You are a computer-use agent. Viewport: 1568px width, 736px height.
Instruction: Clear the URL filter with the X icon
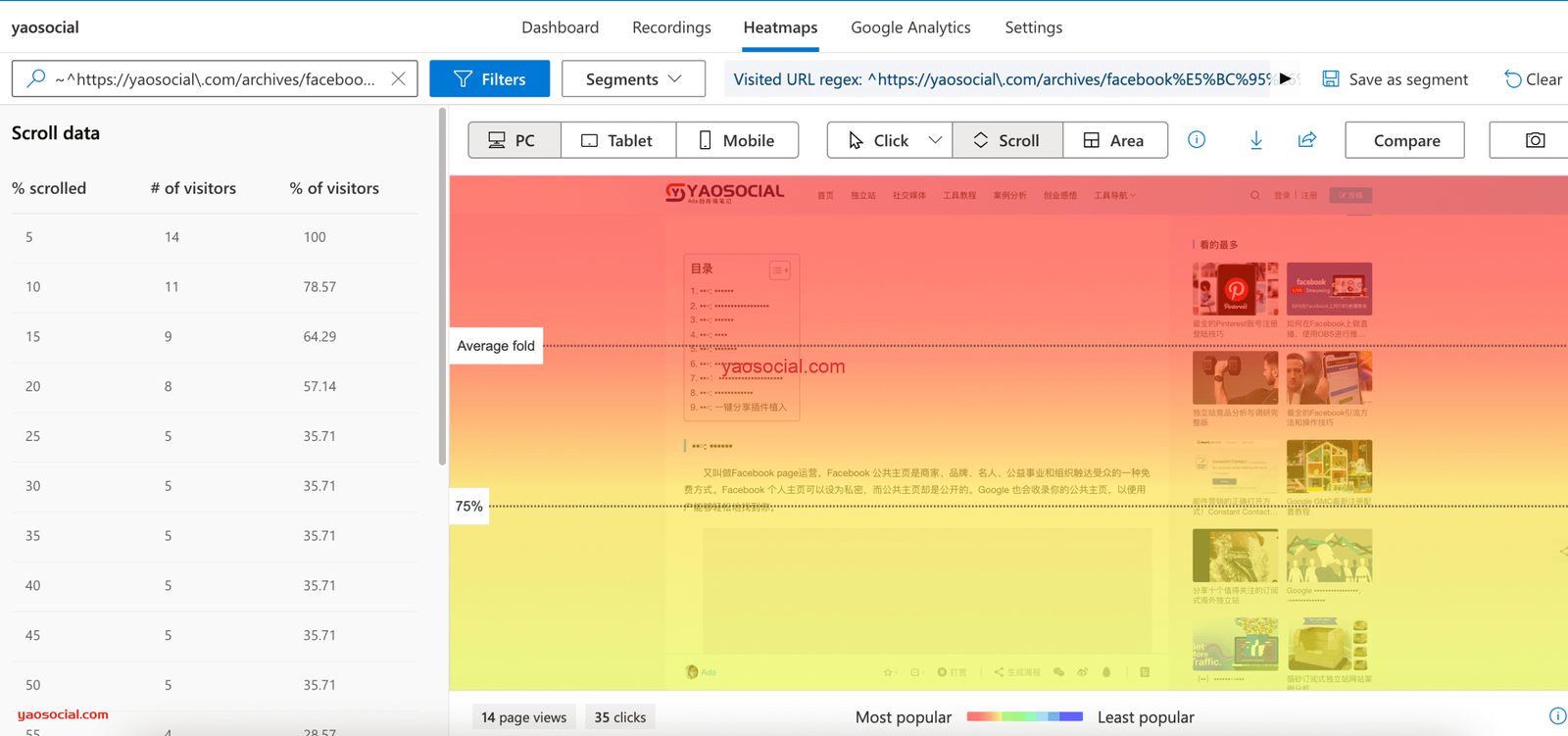398,79
